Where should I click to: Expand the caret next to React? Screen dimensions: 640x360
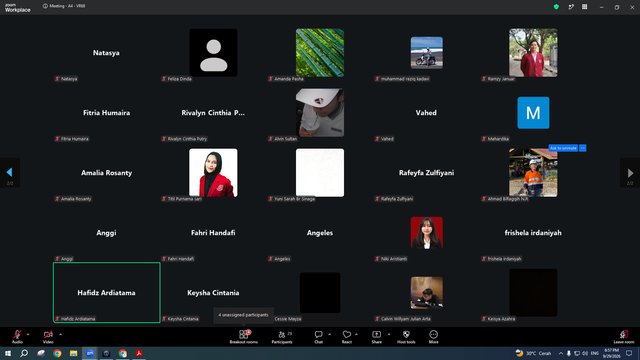click(356, 334)
